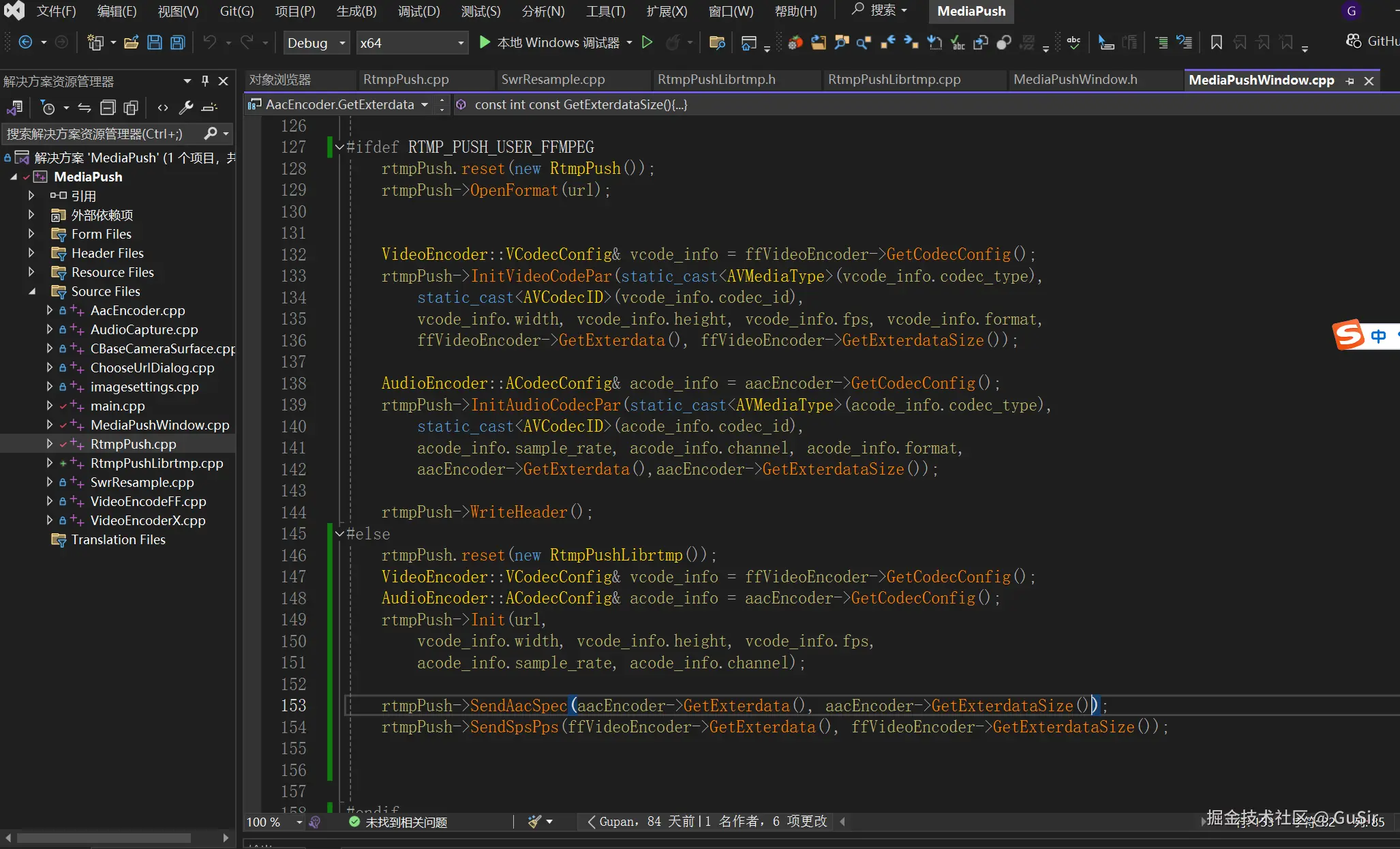Click the Open File folder icon
The height and width of the screenshot is (849, 1400).
click(132, 42)
